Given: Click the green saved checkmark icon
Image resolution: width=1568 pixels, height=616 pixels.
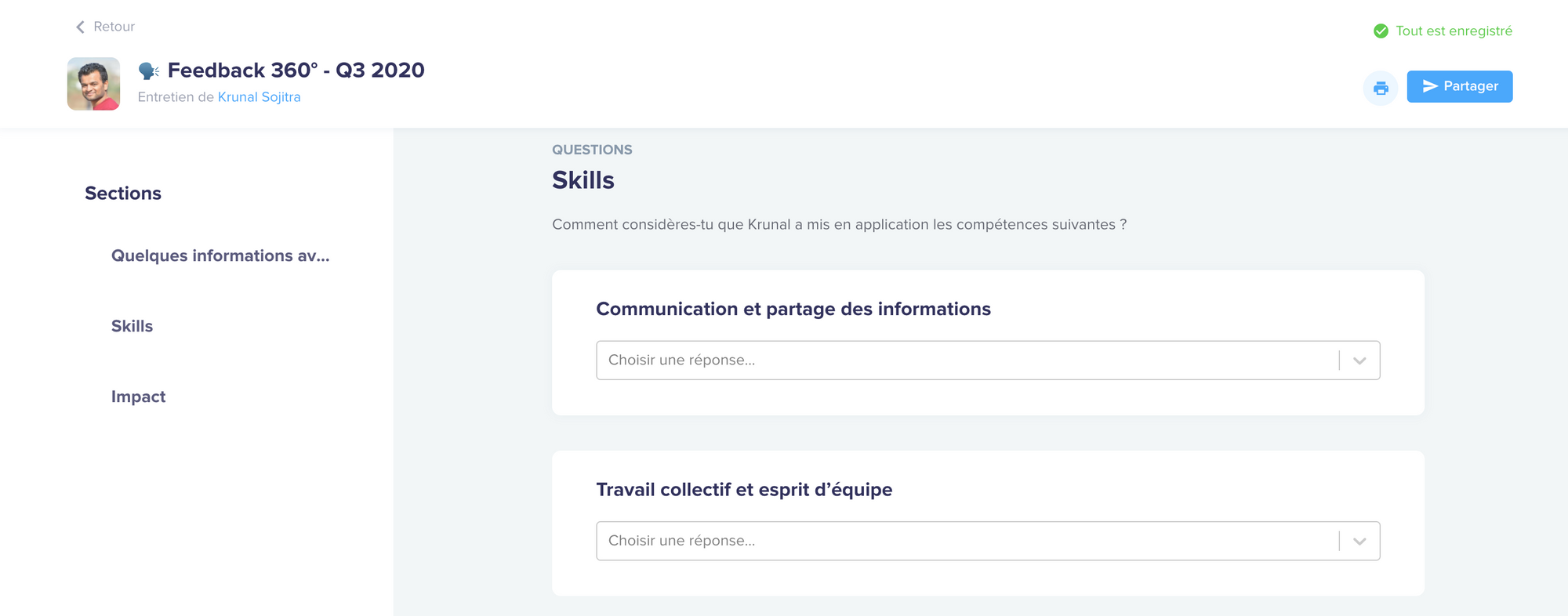Looking at the screenshot, I should click(x=1381, y=31).
